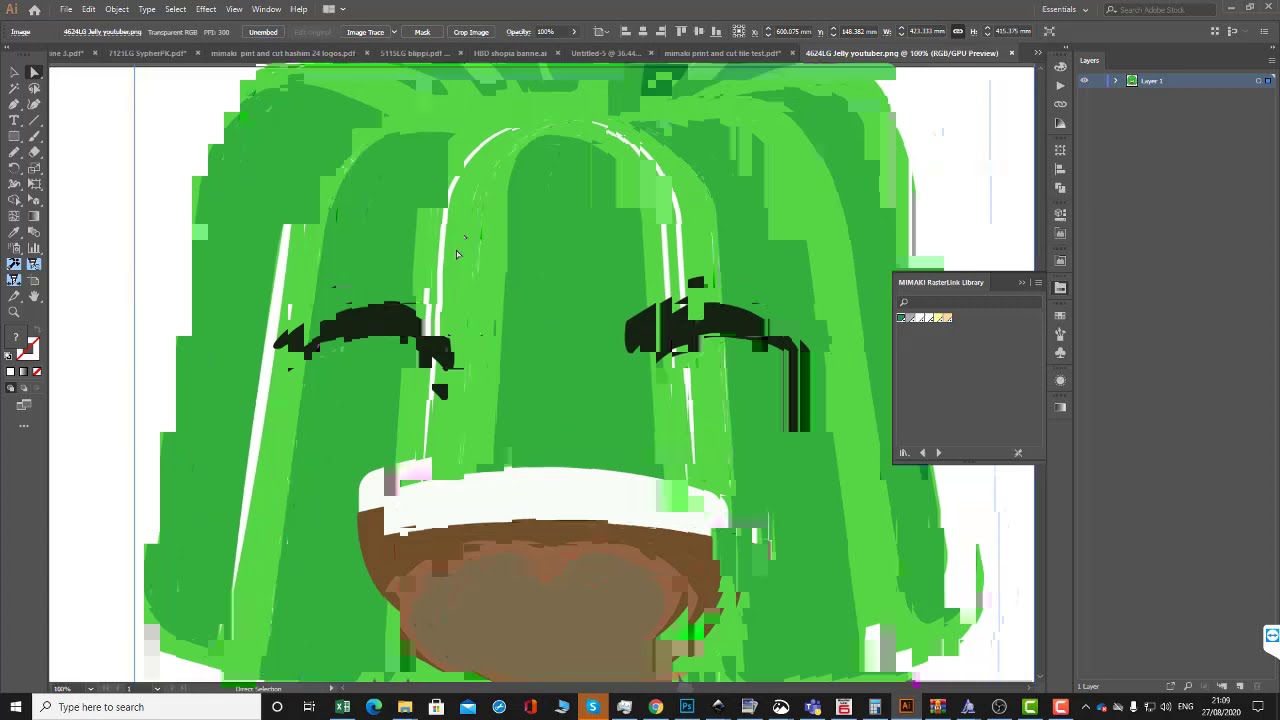Image resolution: width=1280 pixels, height=720 pixels.
Task: Click the Unembed button
Action: 263,32
